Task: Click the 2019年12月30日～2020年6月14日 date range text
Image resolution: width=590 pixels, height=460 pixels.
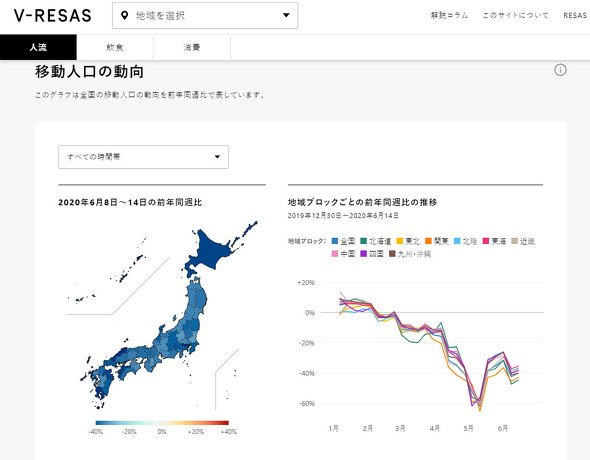Action: click(x=343, y=216)
